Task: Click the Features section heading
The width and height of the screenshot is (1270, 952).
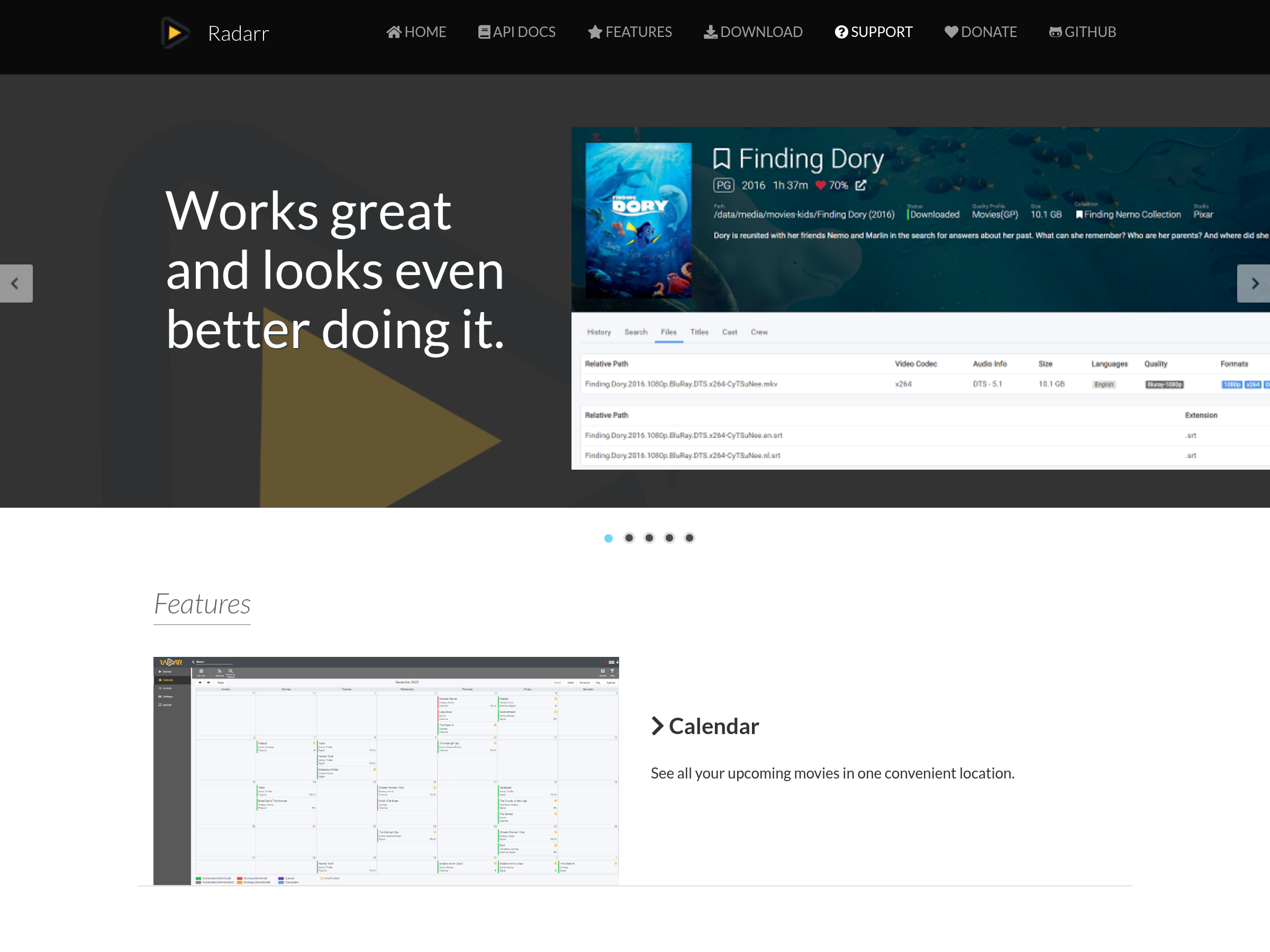Action: (x=202, y=604)
